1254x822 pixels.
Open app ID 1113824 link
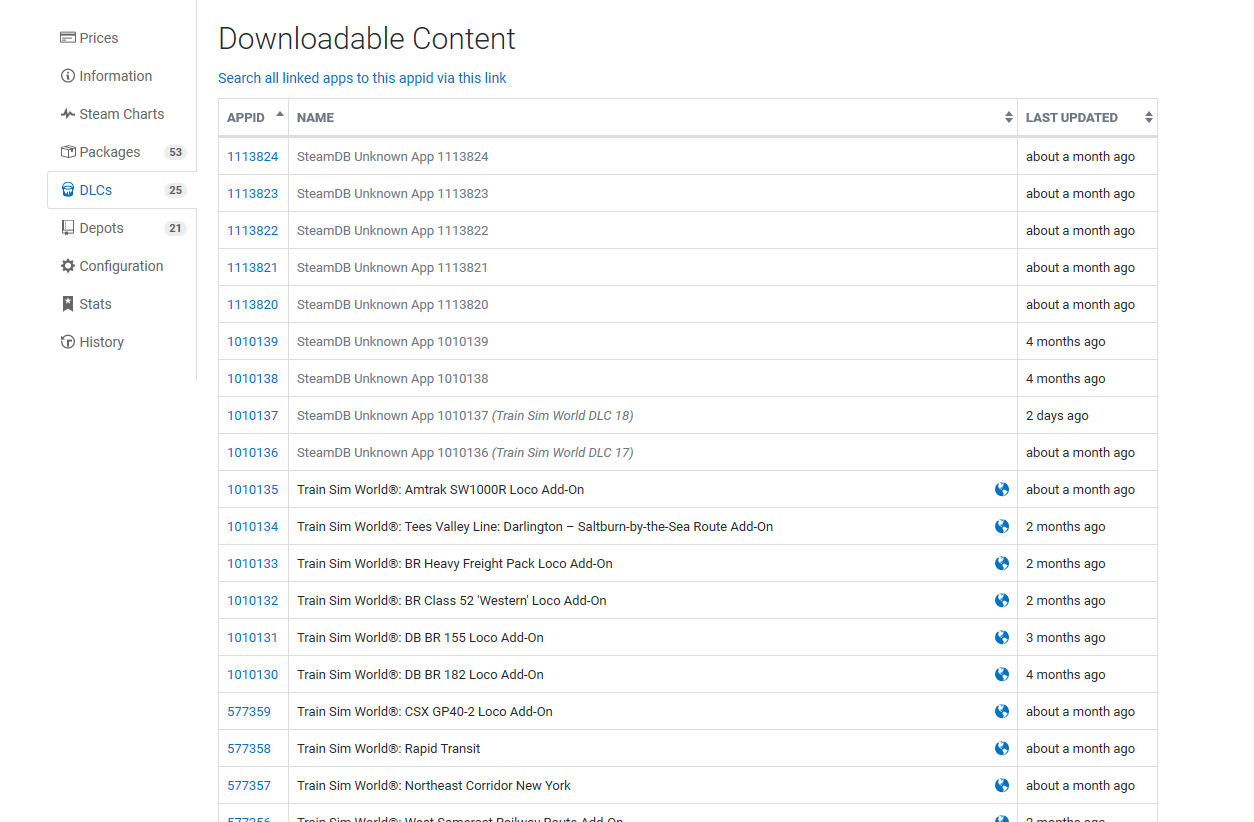252,156
